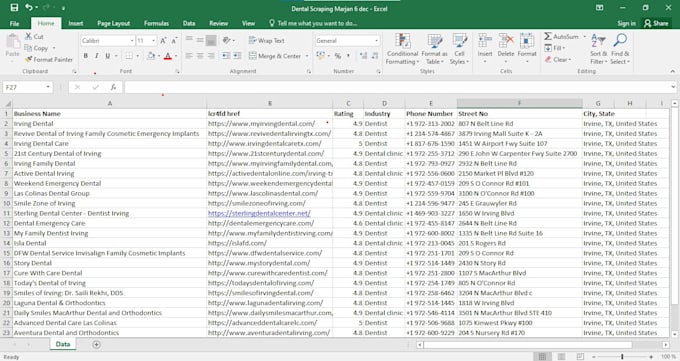
Task: Click the Find & Select magnifier icon
Action: click(620, 40)
